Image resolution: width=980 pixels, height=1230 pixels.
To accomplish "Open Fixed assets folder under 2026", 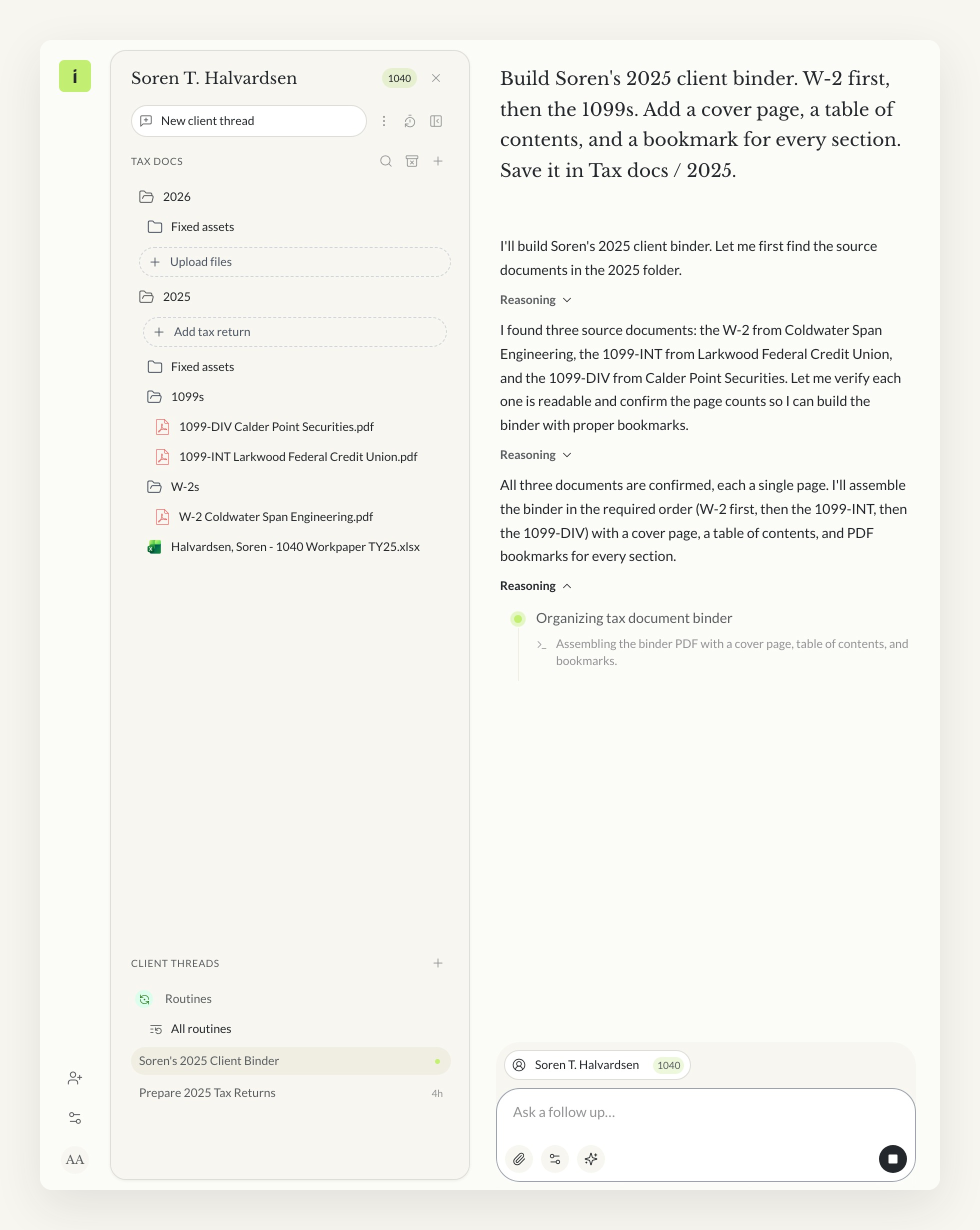I will (x=190, y=227).
